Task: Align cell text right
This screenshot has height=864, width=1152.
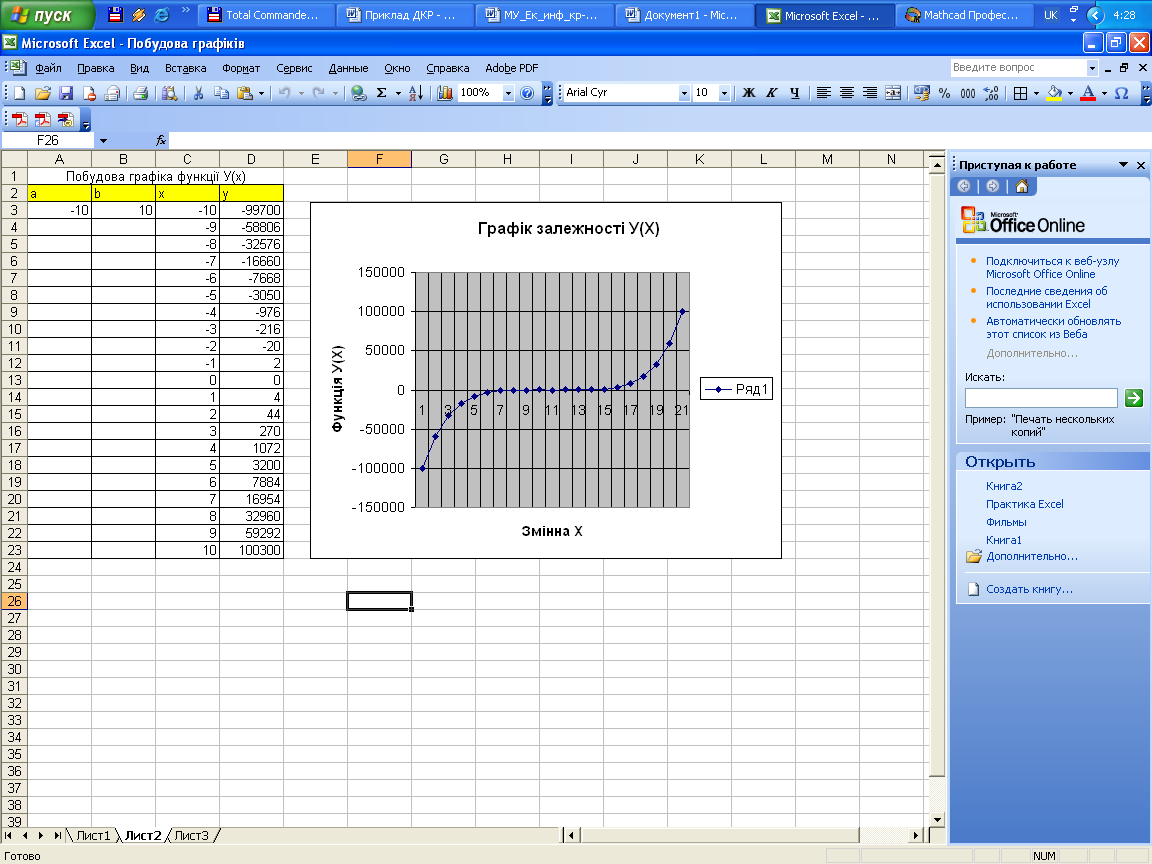Action: (870, 93)
